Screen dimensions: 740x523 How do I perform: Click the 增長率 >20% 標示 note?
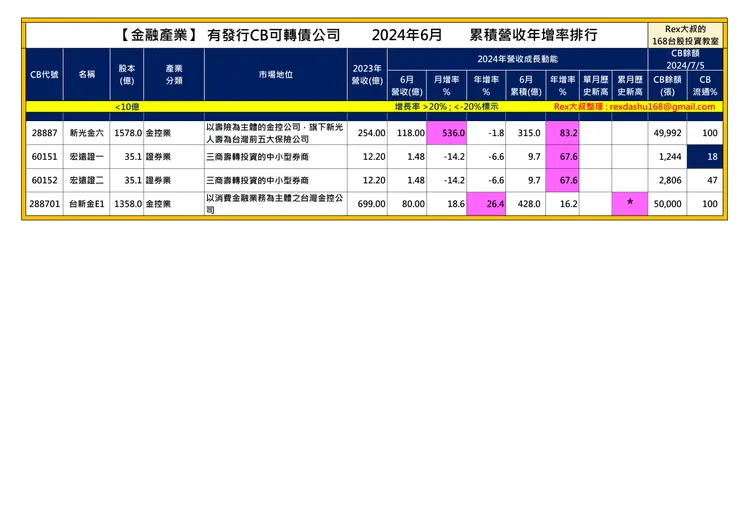coord(446,107)
